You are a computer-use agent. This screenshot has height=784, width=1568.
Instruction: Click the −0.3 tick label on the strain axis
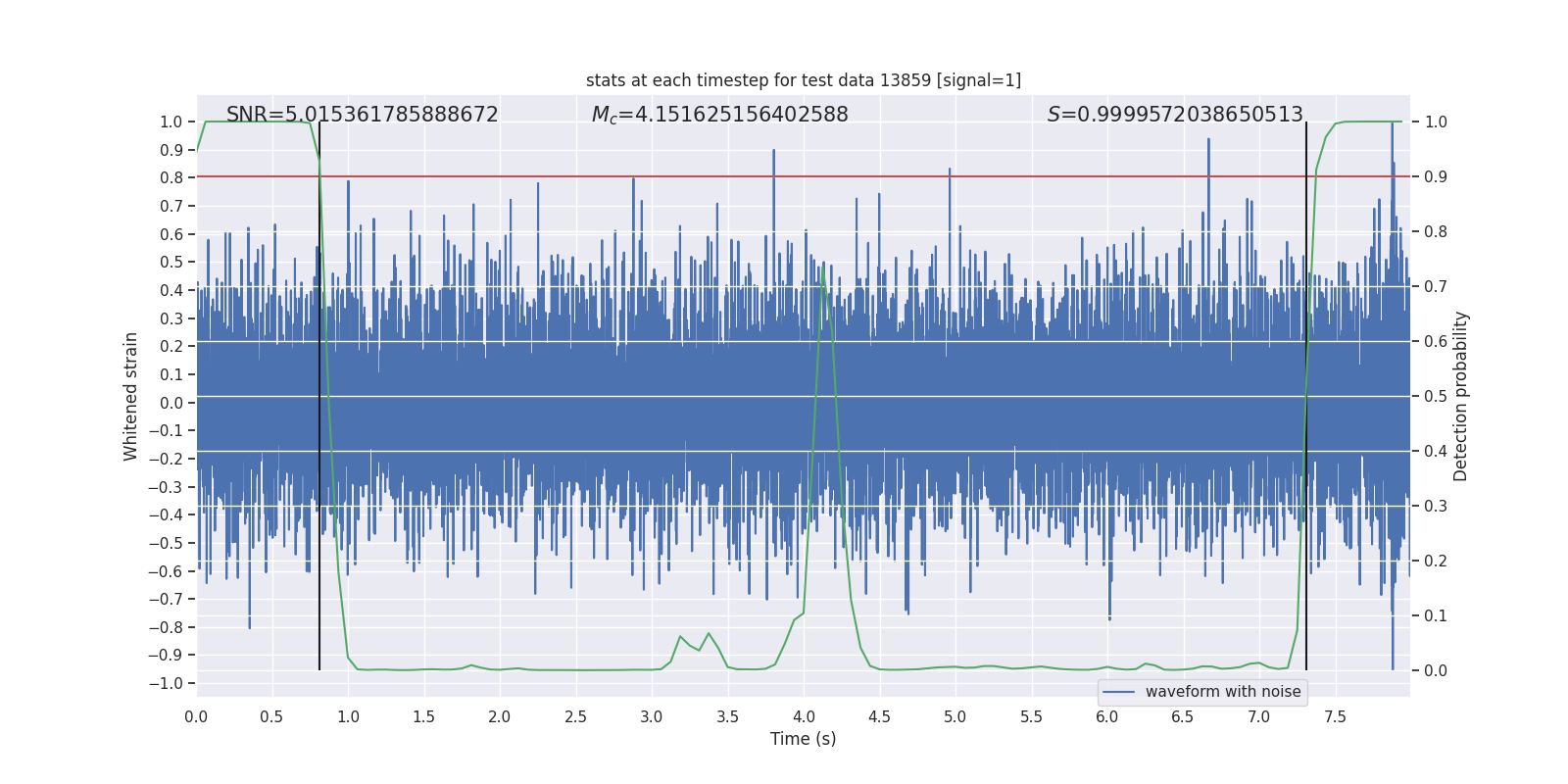click(166, 487)
